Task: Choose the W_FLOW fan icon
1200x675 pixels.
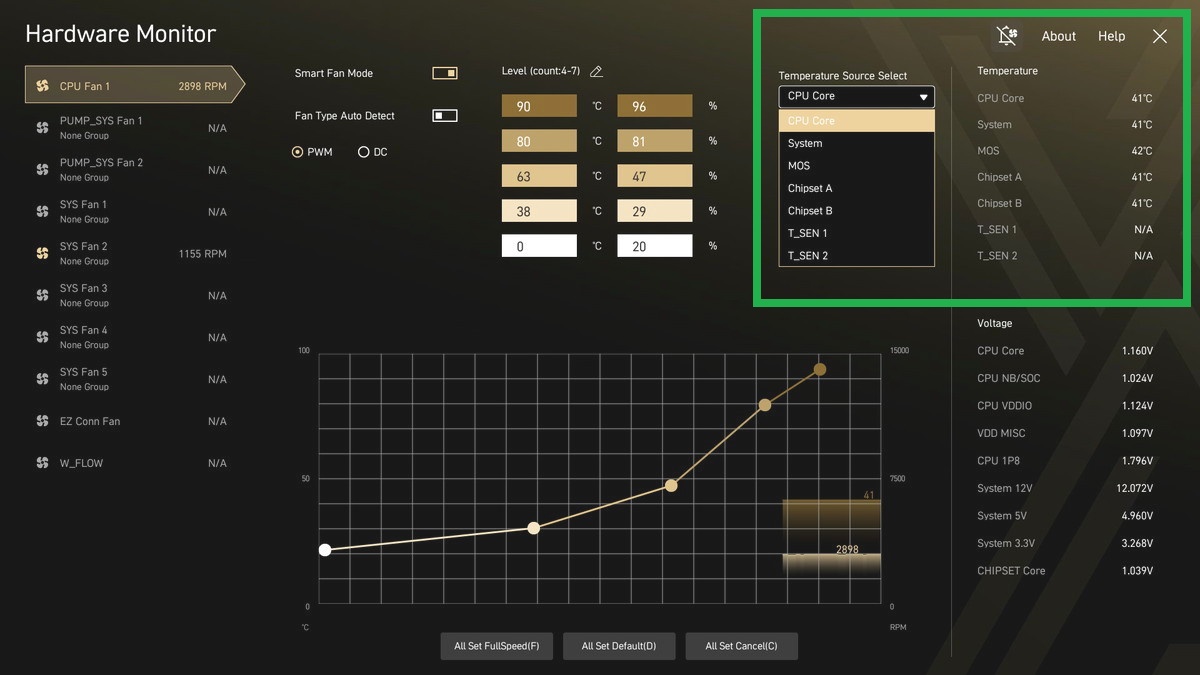Action: (x=42, y=463)
